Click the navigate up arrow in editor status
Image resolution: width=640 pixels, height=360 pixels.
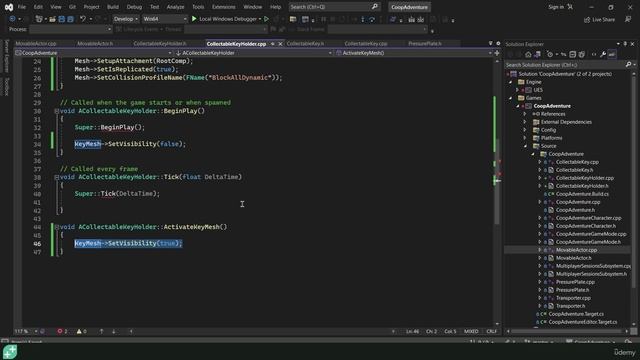pyautogui.click(x=101, y=331)
